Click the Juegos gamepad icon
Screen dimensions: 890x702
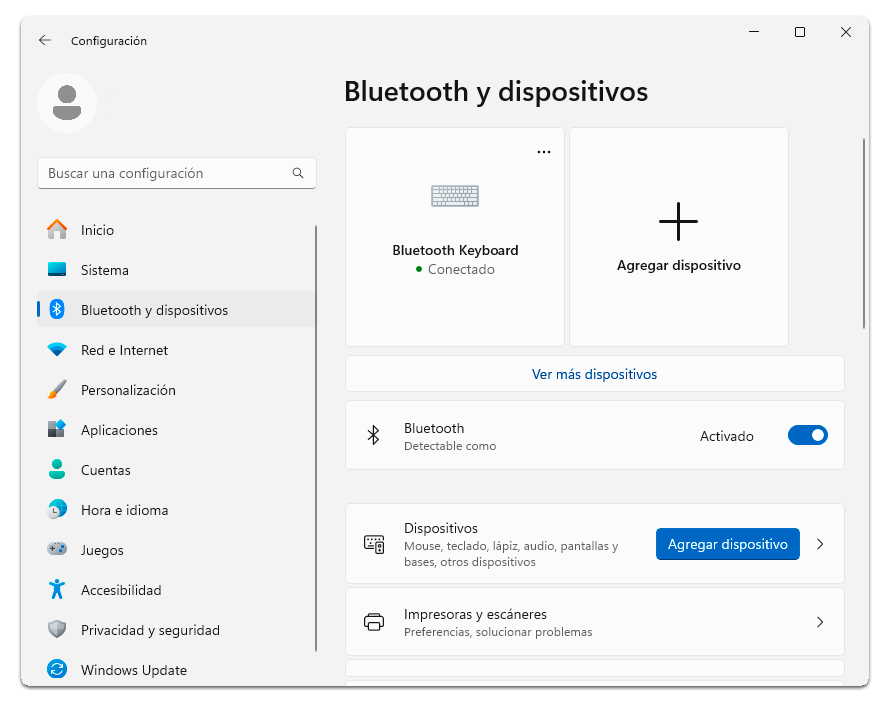click(x=57, y=550)
